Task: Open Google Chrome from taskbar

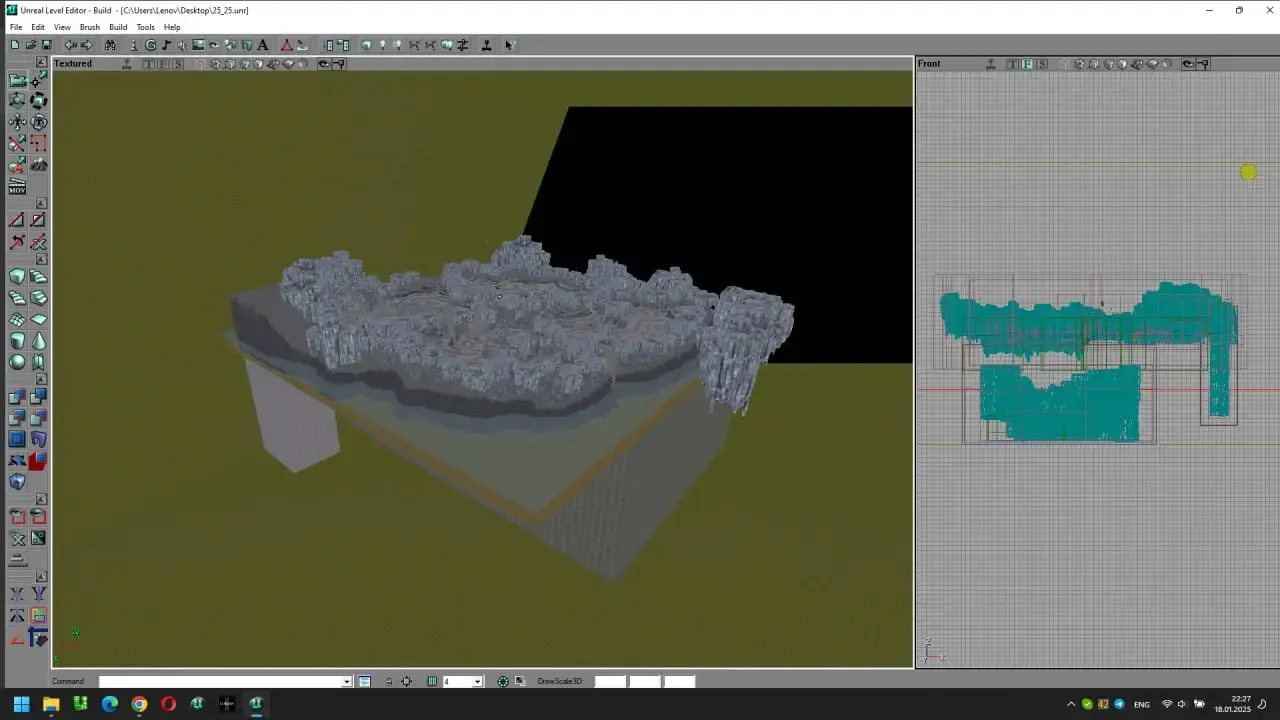Action: click(x=139, y=704)
